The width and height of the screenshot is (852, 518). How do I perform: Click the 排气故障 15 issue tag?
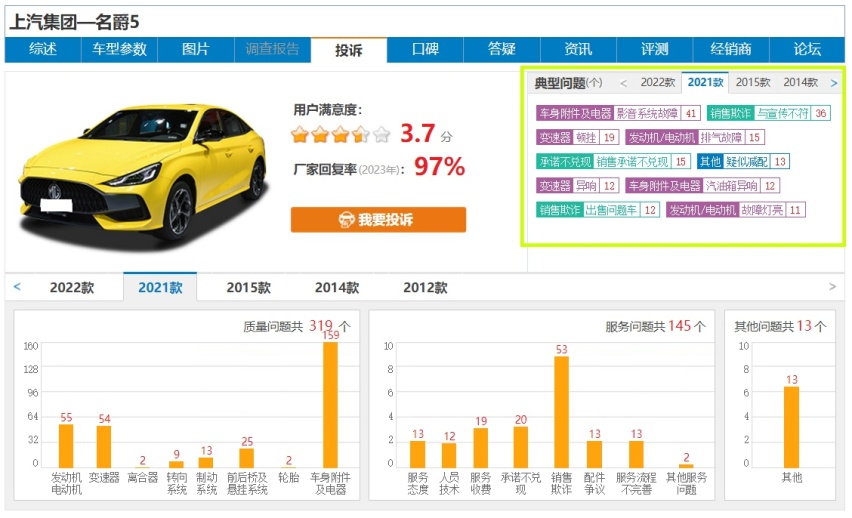[x=695, y=137]
